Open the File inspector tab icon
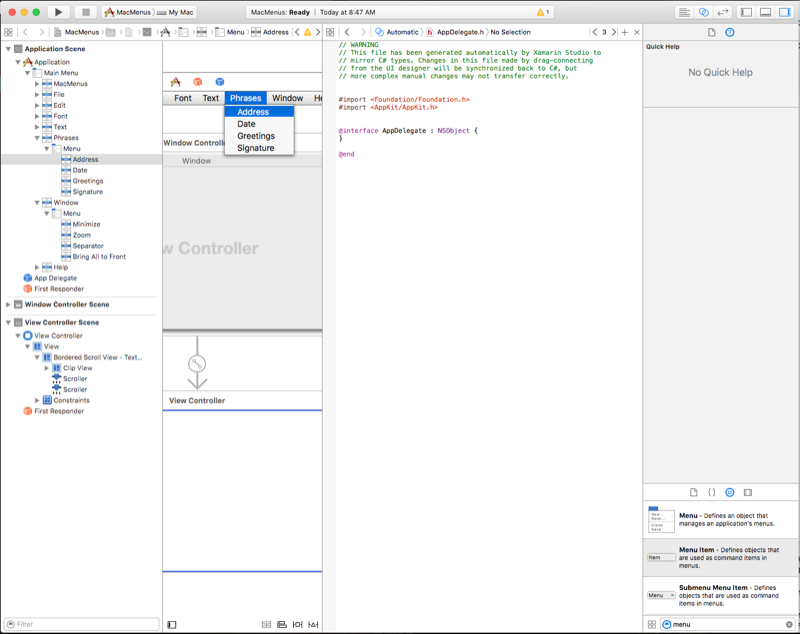Screen dimensions: 800x634 [x=712, y=32]
